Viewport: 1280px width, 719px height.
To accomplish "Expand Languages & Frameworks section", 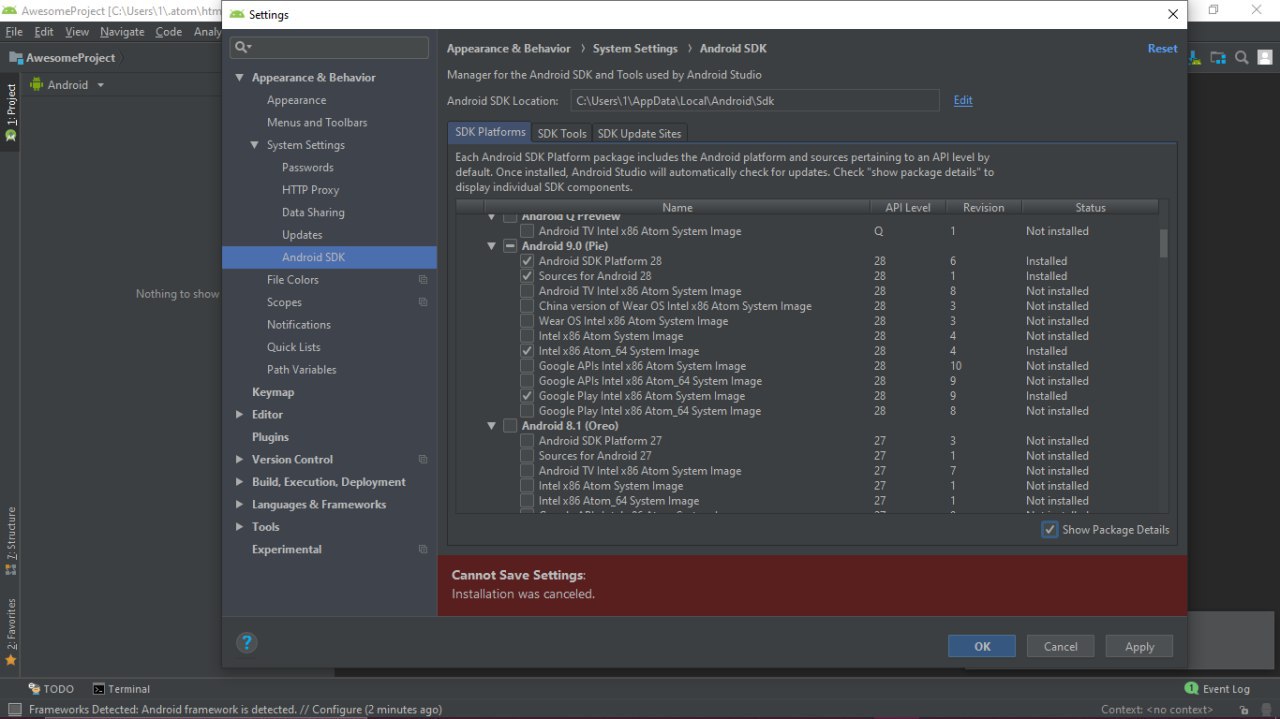I will (x=239, y=505).
